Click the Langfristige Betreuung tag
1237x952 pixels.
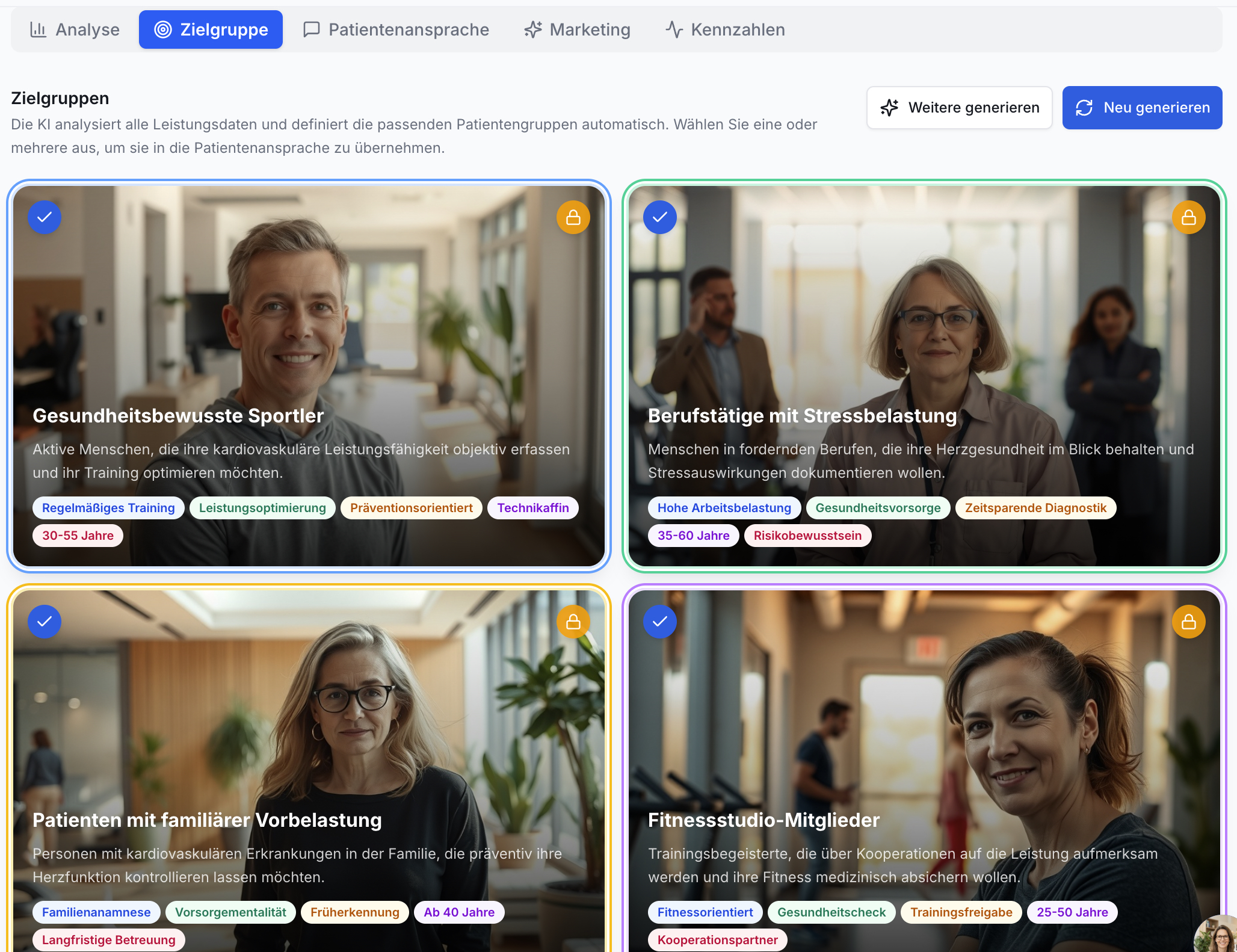tap(109, 940)
